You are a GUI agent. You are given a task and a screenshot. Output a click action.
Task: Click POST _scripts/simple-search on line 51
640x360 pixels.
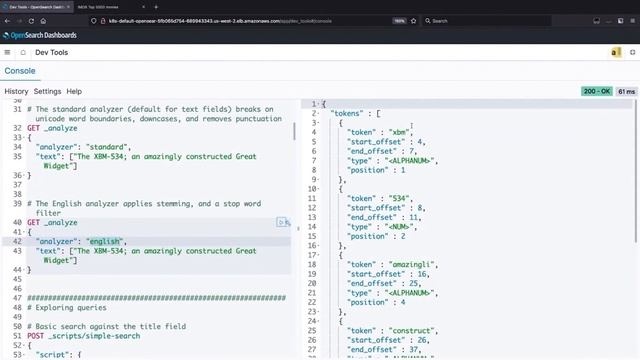[x=84, y=336]
